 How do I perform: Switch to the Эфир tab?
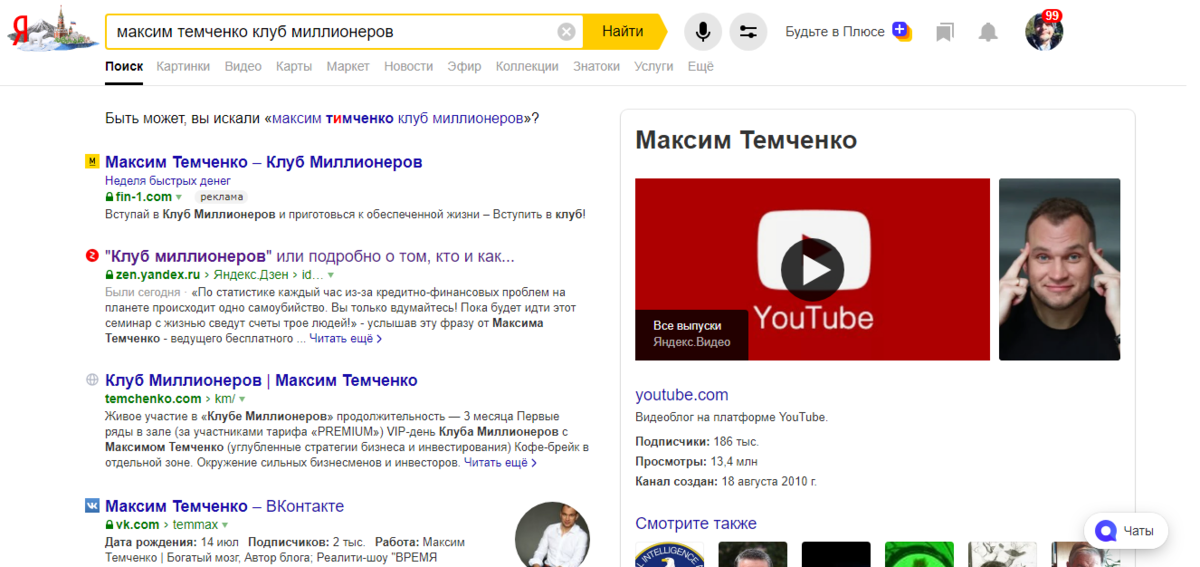point(464,66)
